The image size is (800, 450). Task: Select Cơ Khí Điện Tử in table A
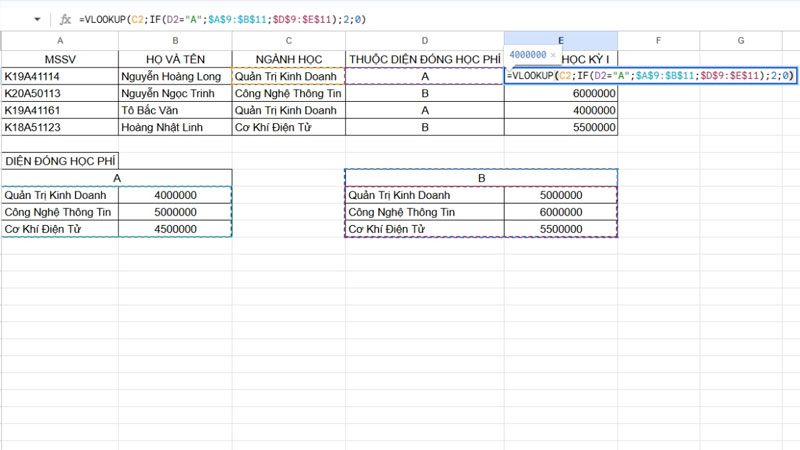click(x=60, y=229)
